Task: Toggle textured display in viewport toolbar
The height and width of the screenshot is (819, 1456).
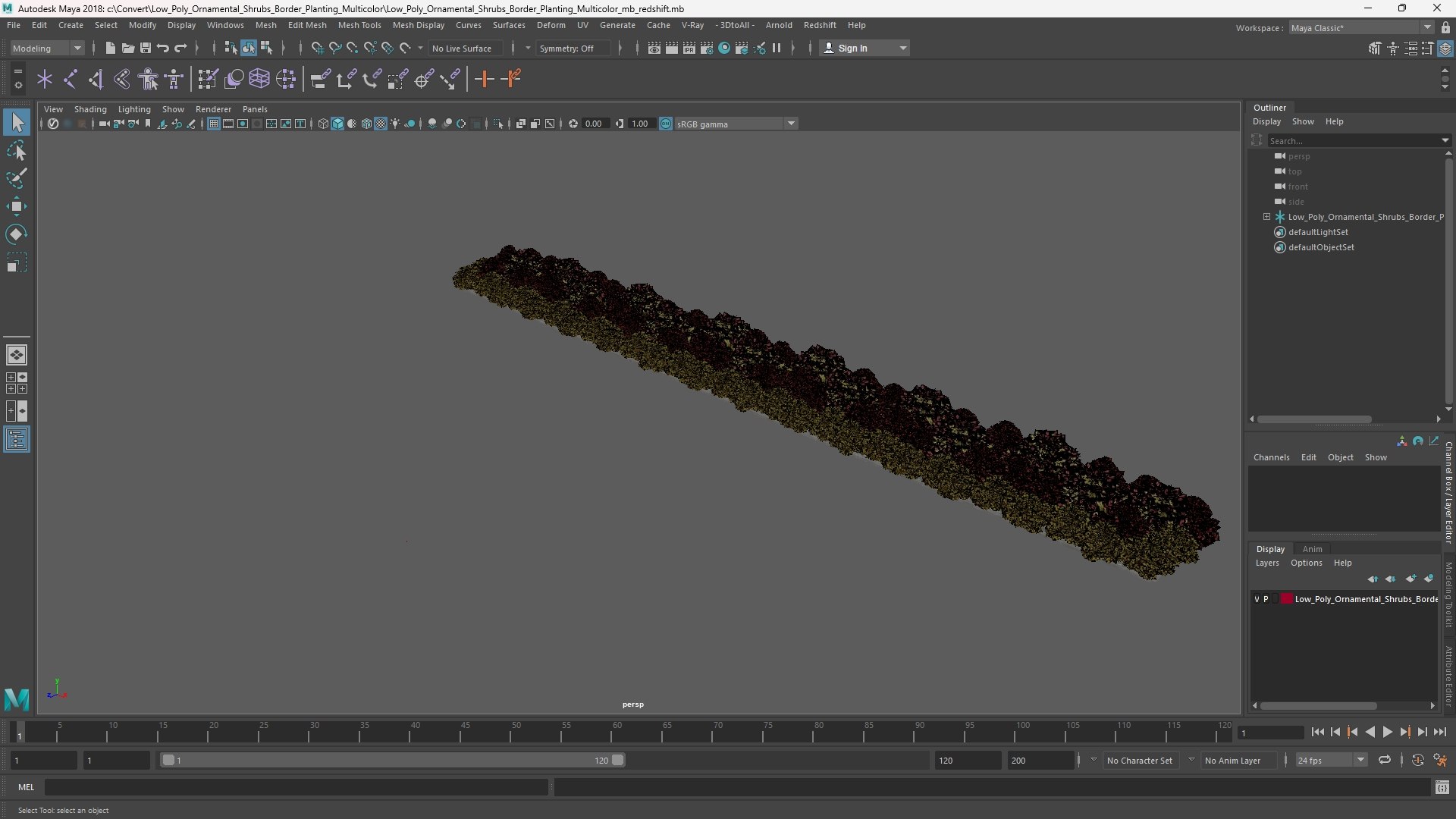Action: pyautogui.click(x=381, y=124)
